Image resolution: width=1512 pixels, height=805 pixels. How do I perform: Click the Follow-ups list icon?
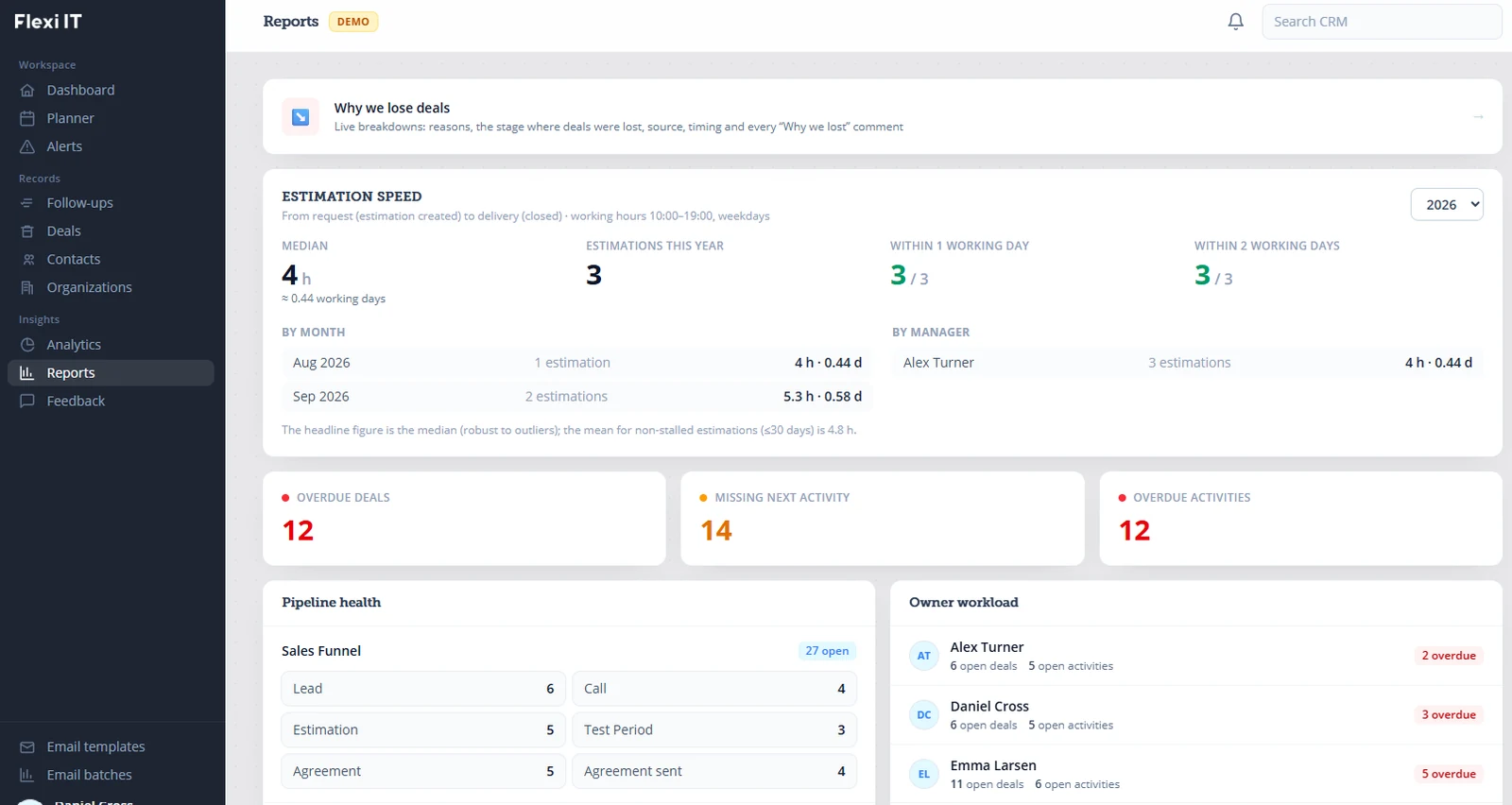point(27,203)
